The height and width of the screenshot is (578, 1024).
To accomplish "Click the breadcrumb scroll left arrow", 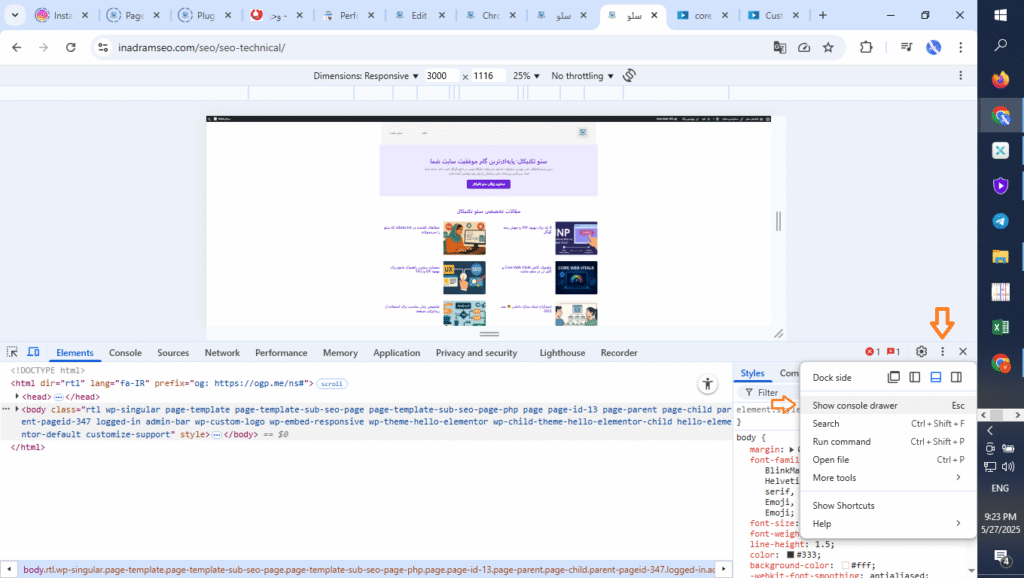I will (8, 570).
